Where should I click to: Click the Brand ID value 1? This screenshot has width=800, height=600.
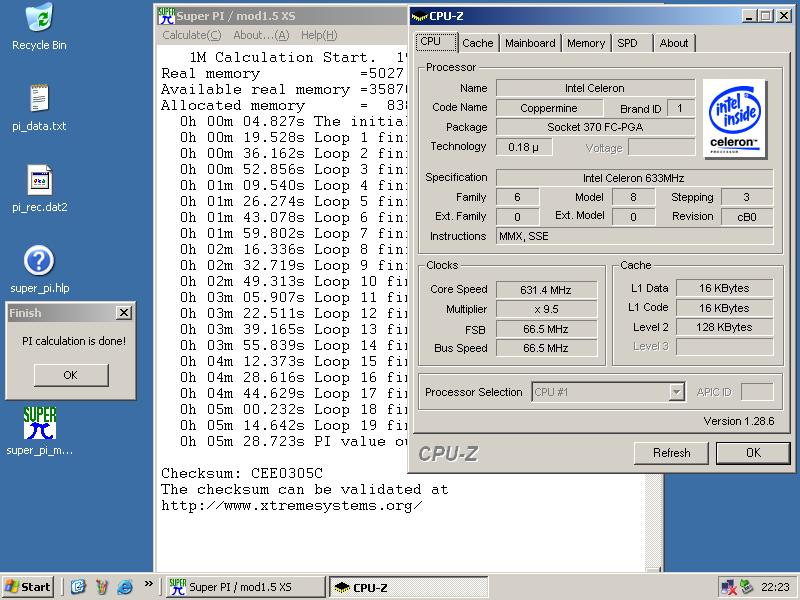681,108
